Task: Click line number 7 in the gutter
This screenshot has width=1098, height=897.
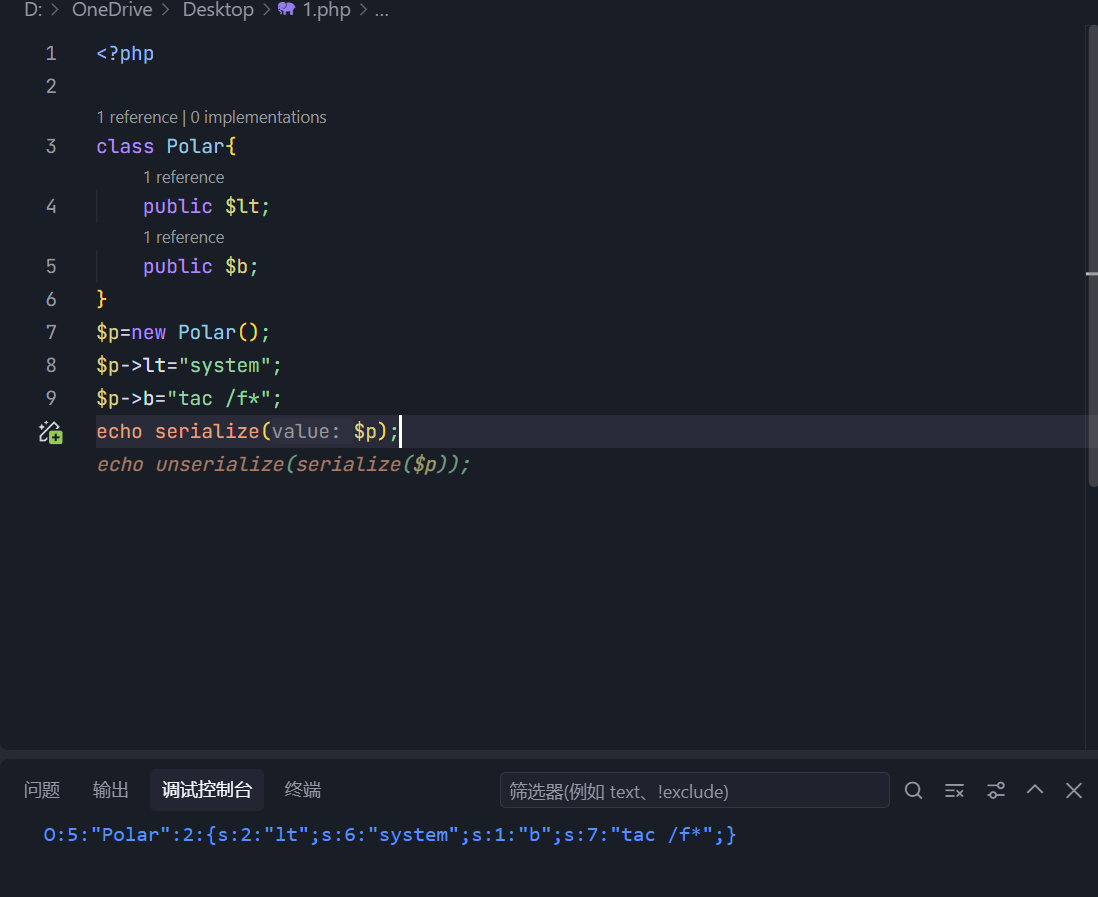Action: (51, 332)
